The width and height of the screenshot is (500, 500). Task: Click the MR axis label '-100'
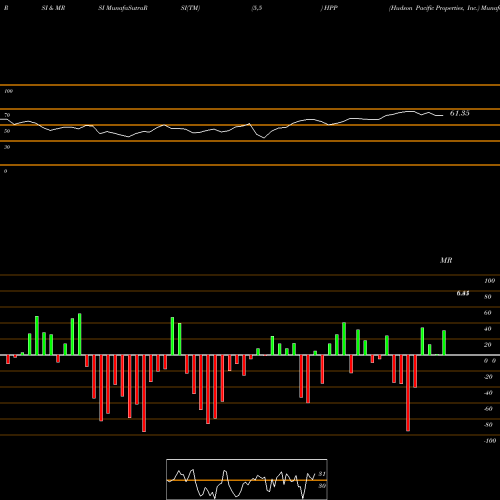pyautogui.click(x=489, y=441)
